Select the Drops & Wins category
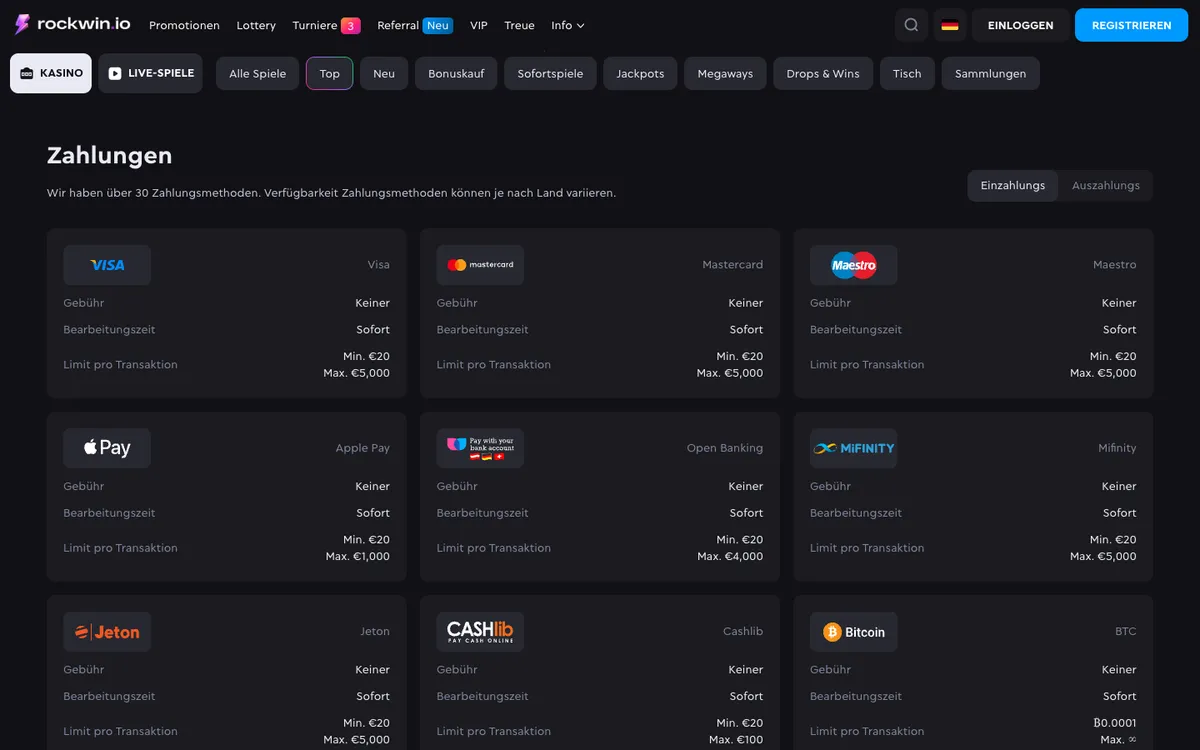1200x750 pixels. [x=823, y=74]
